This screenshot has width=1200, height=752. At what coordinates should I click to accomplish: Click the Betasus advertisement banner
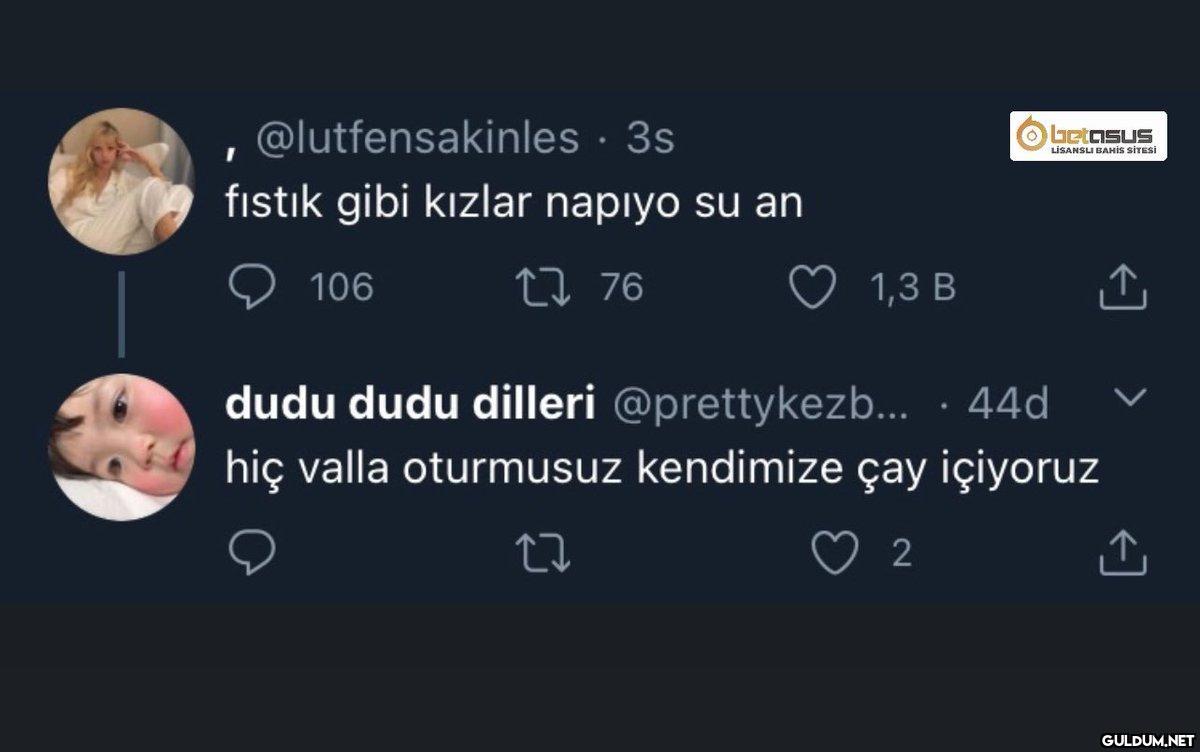pyautogui.click(x=1088, y=136)
